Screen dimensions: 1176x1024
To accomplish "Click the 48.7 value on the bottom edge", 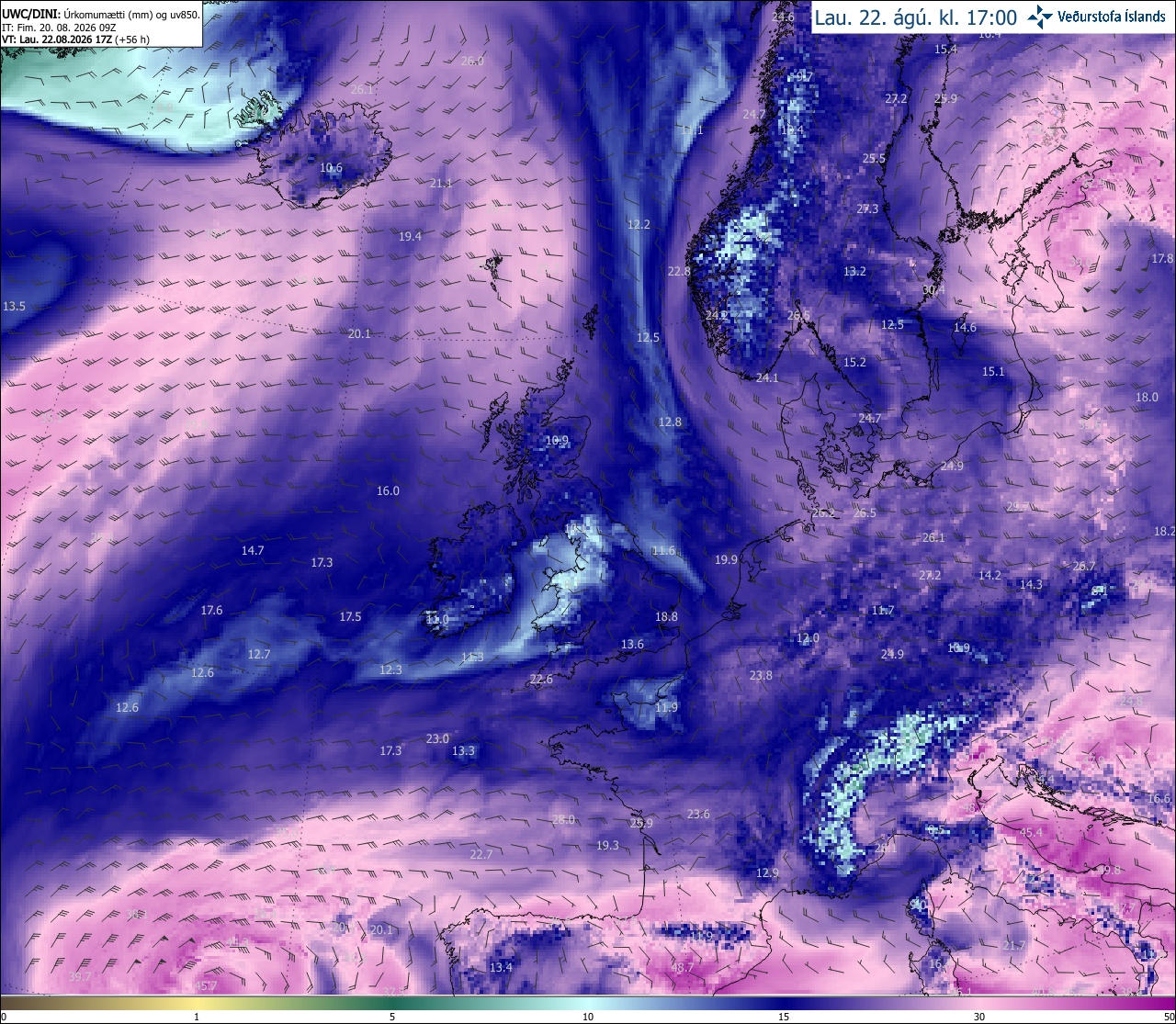I will pos(683,968).
